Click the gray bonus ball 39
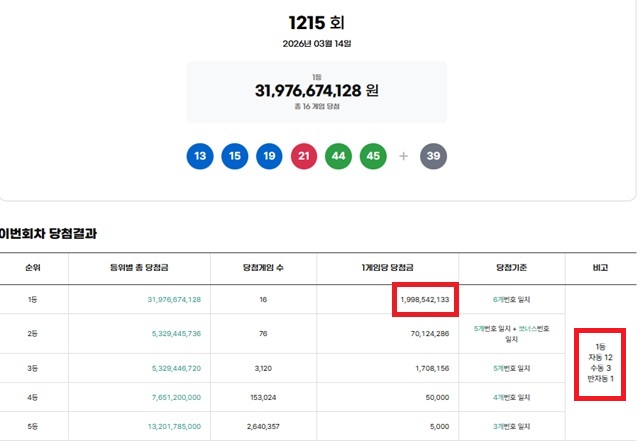The width and height of the screenshot is (640, 441). (435, 156)
